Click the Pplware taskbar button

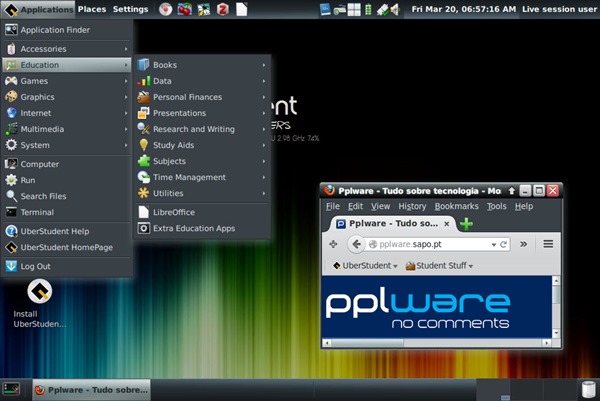point(91,390)
